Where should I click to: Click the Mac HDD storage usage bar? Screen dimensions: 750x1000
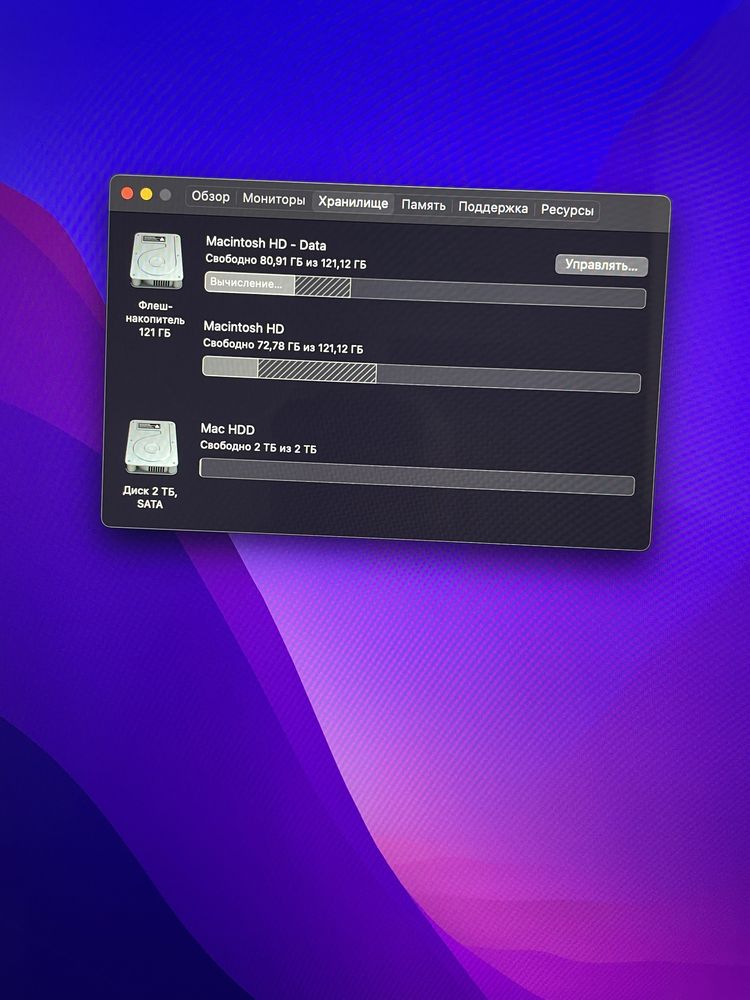coord(417,477)
